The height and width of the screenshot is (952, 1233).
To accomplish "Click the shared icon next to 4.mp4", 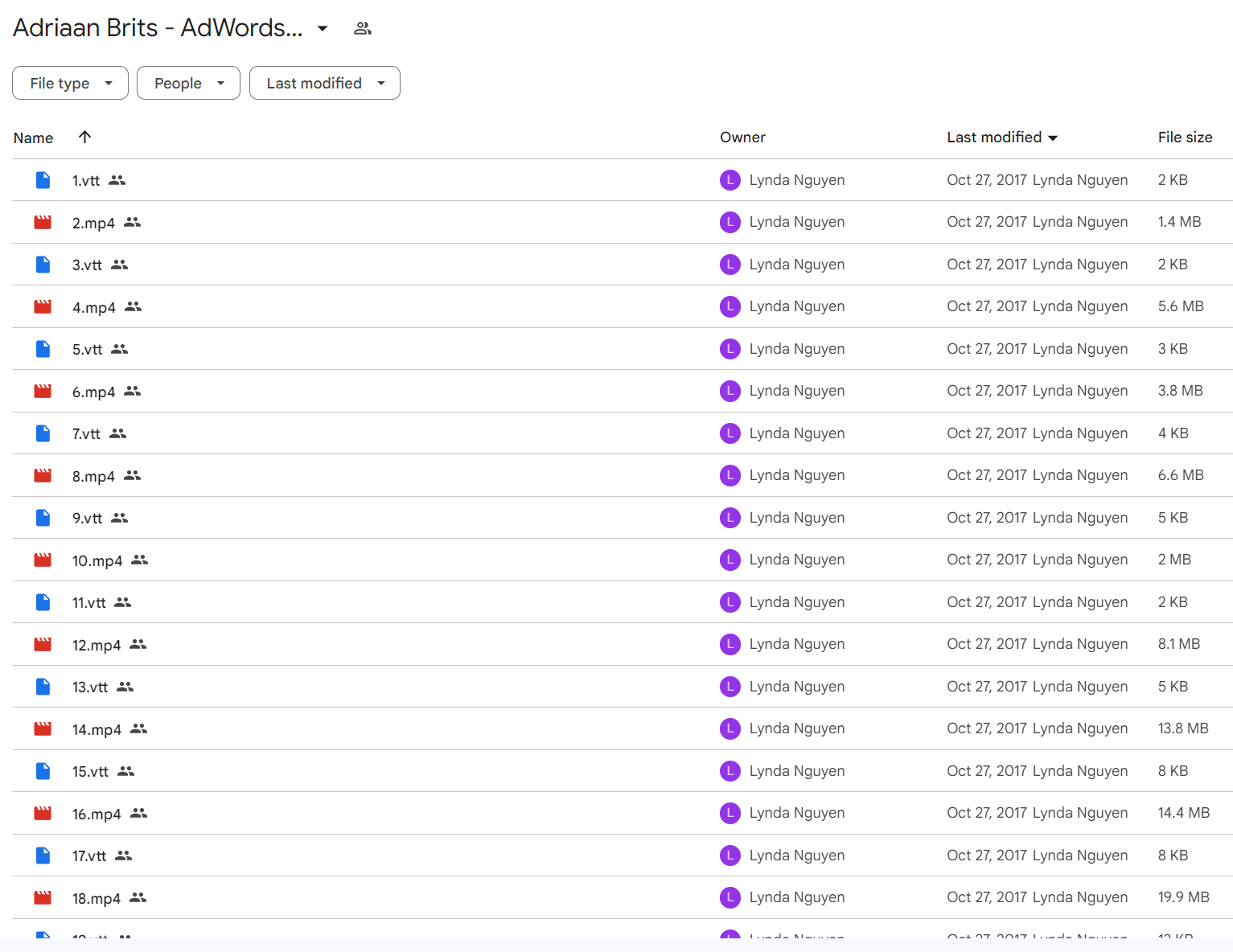I will tap(134, 306).
